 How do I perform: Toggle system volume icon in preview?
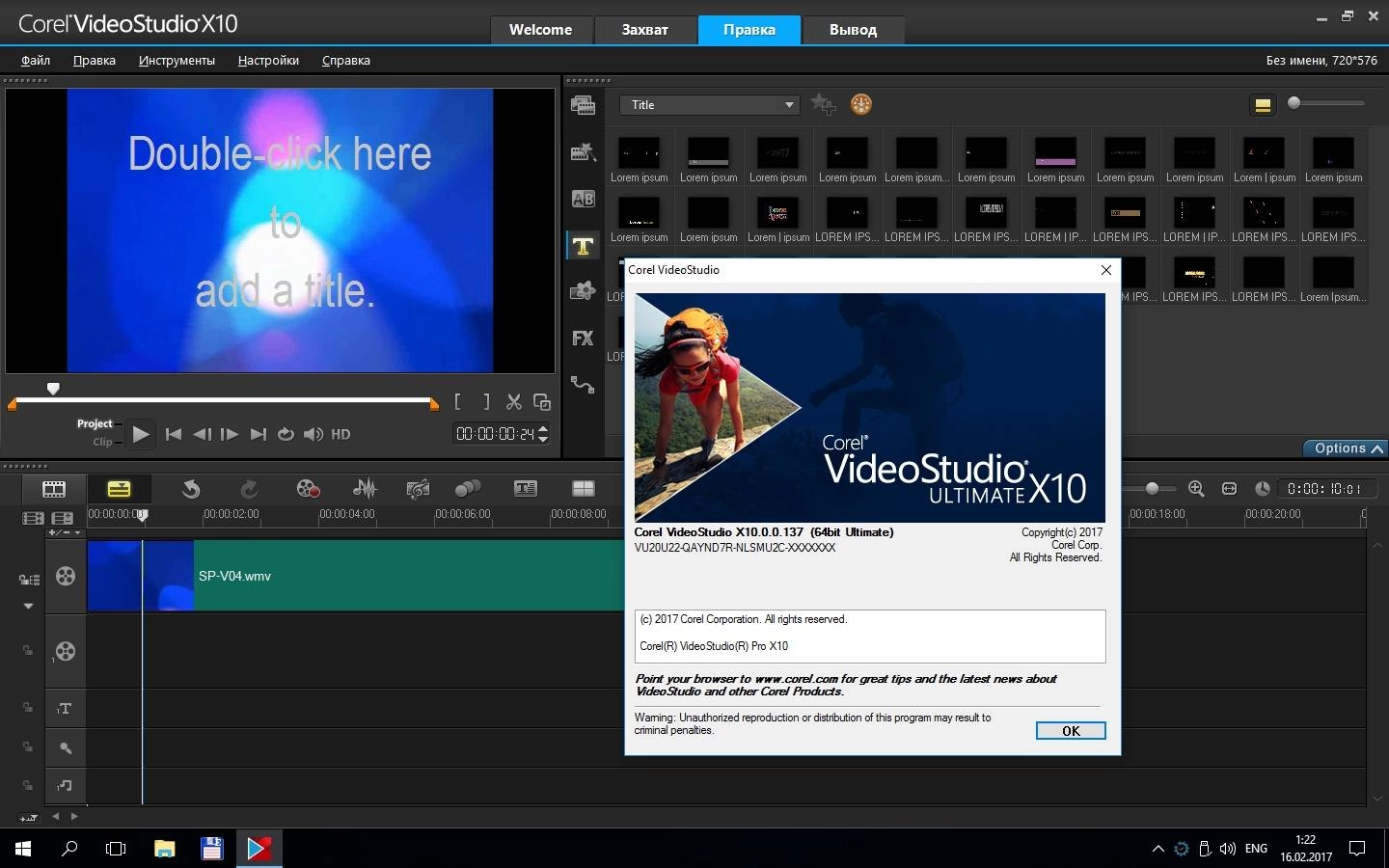click(313, 434)
